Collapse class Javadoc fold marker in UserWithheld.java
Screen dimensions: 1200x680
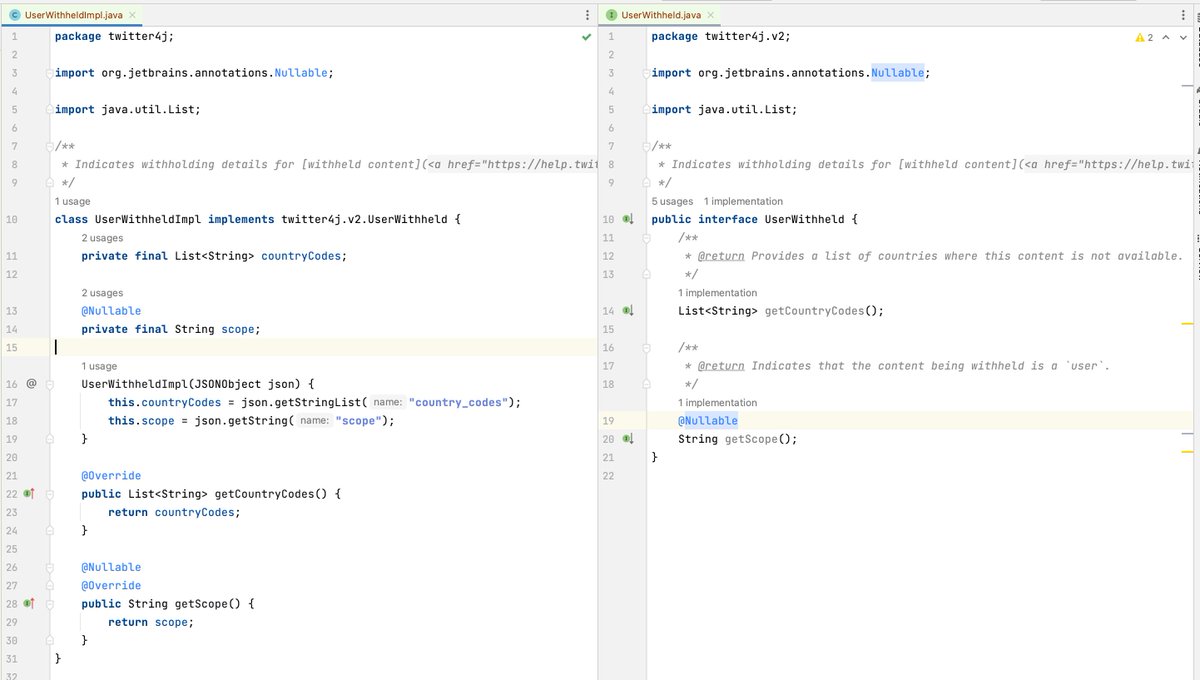click(x=645, y=146)
